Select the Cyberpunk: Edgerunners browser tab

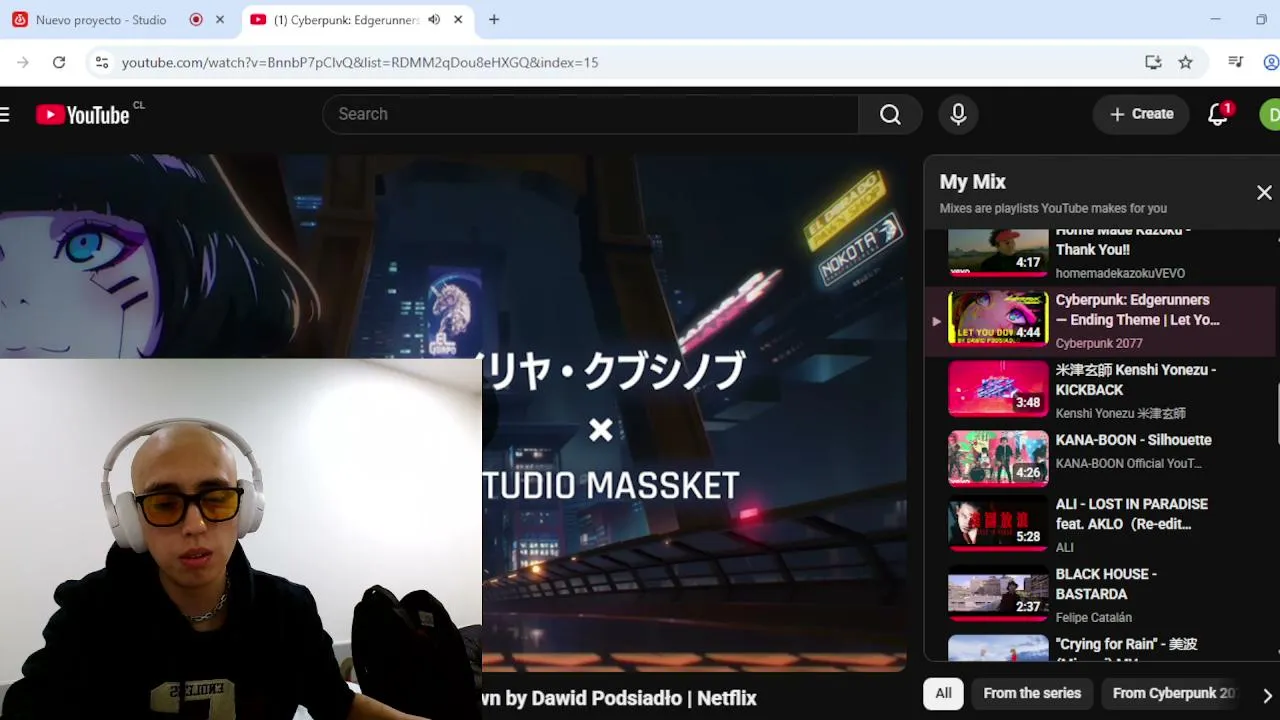[x=358, y=19]
